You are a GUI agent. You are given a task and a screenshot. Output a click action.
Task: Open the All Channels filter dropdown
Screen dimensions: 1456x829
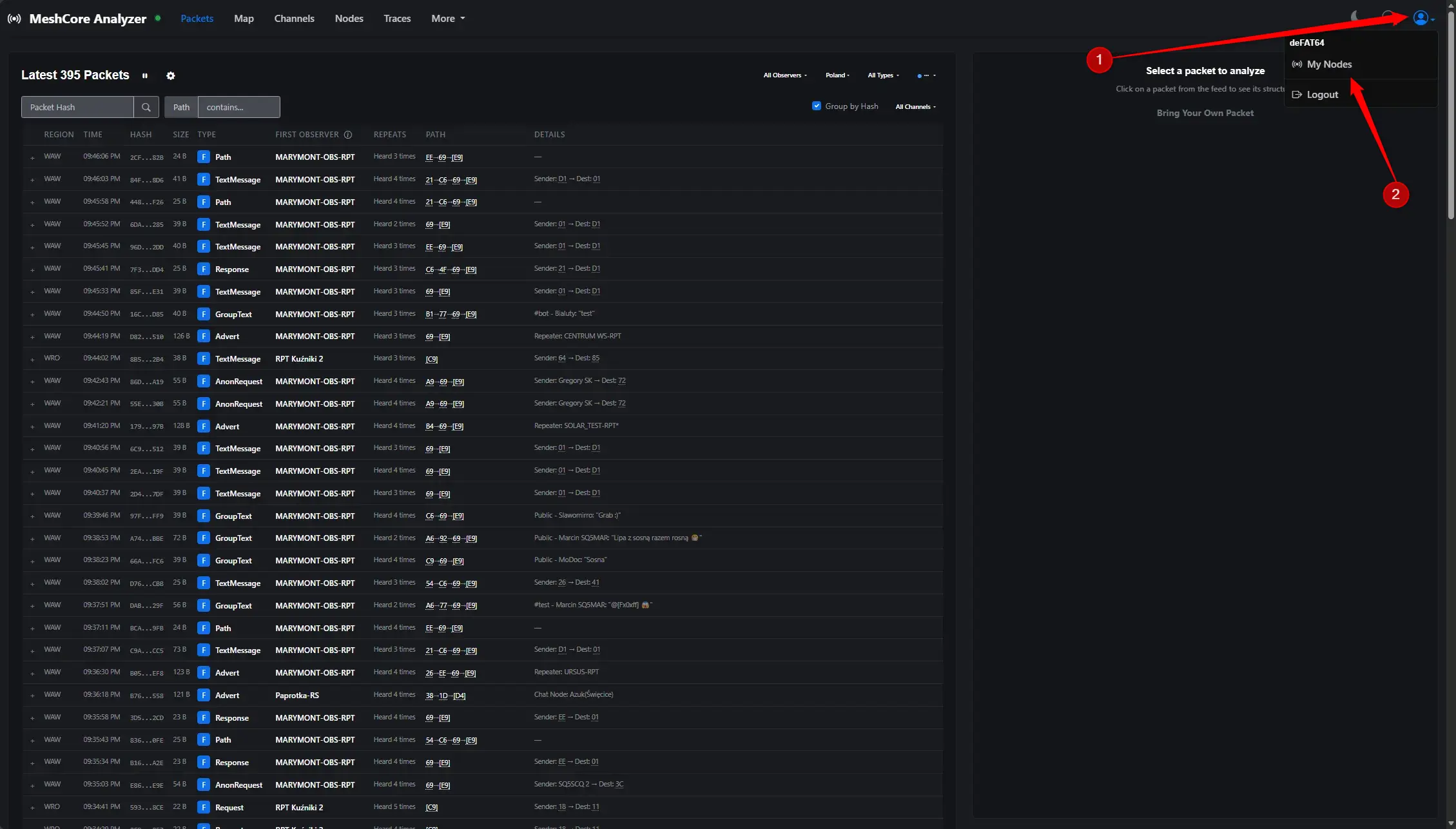pyautogui.click(x=915, y=107)
